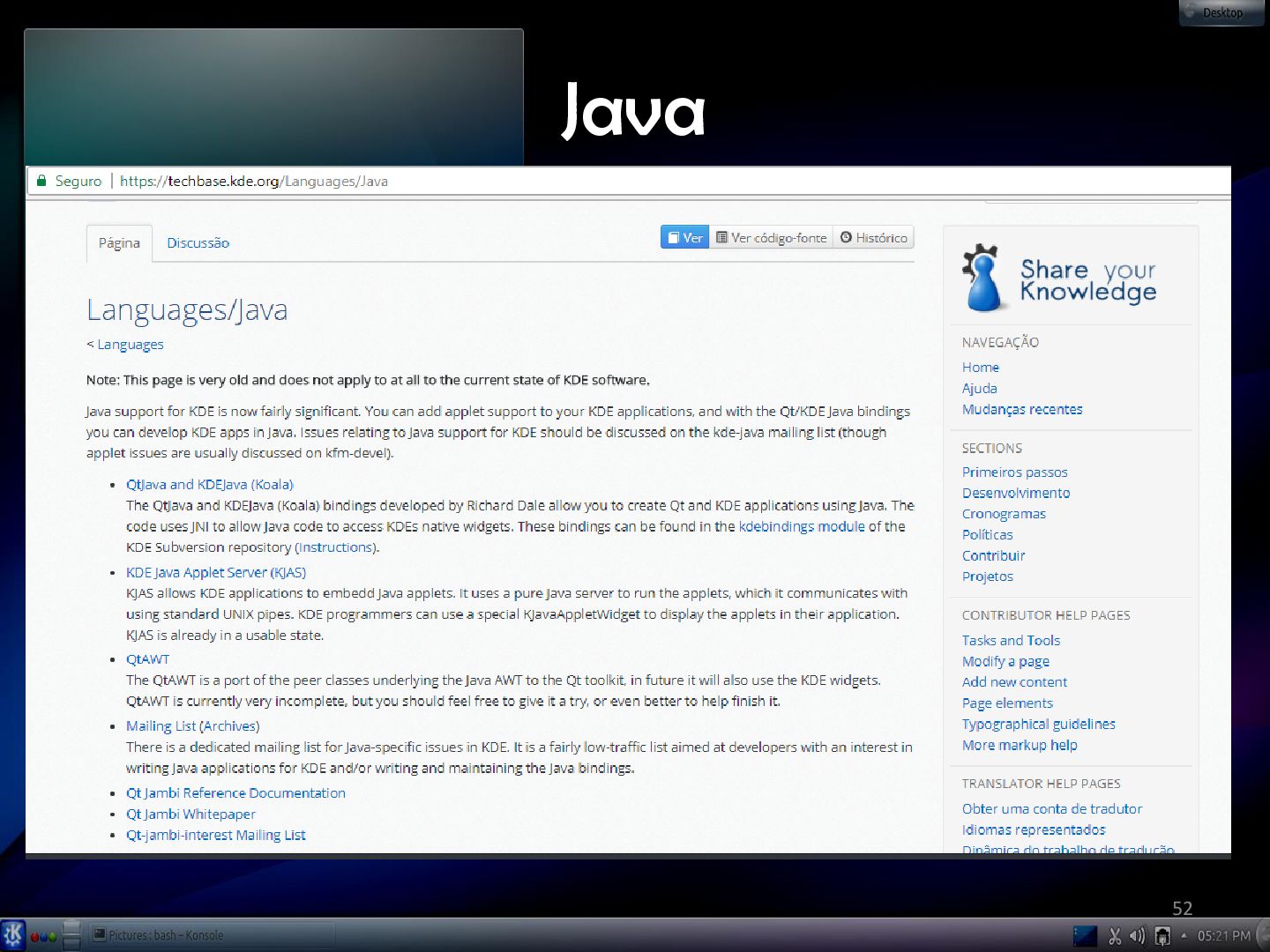This screenshot has height=952, width=1270.
Task: Open Ver código-fonte view
Action: [771, 237]
